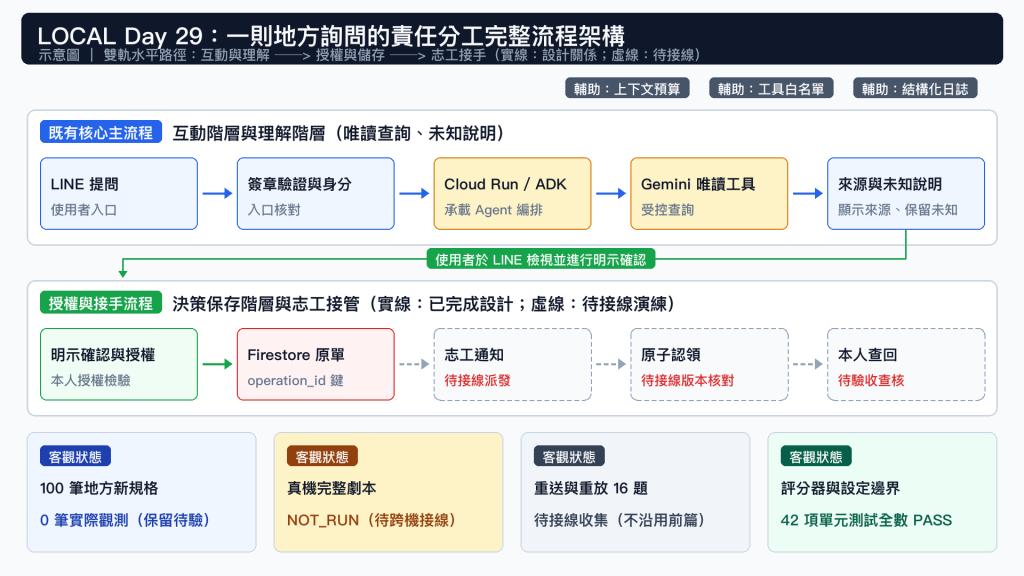Select the Gemini 唯讀工具 box

709,193
